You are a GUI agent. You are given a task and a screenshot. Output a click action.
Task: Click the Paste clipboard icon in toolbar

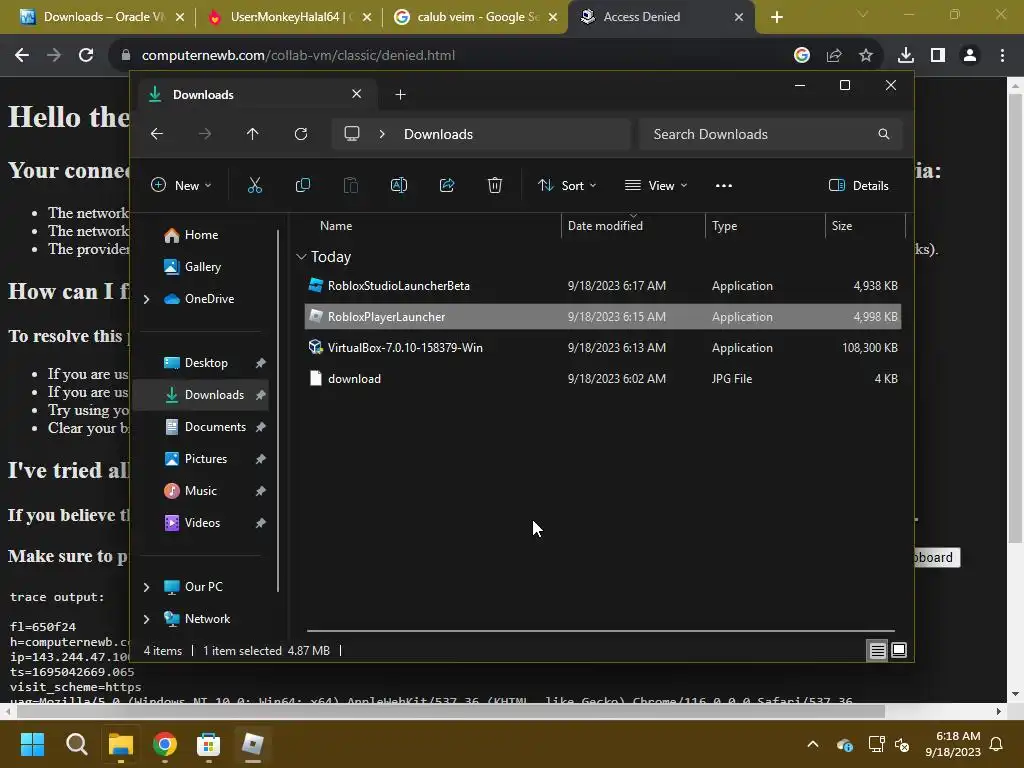click(351, 185)
